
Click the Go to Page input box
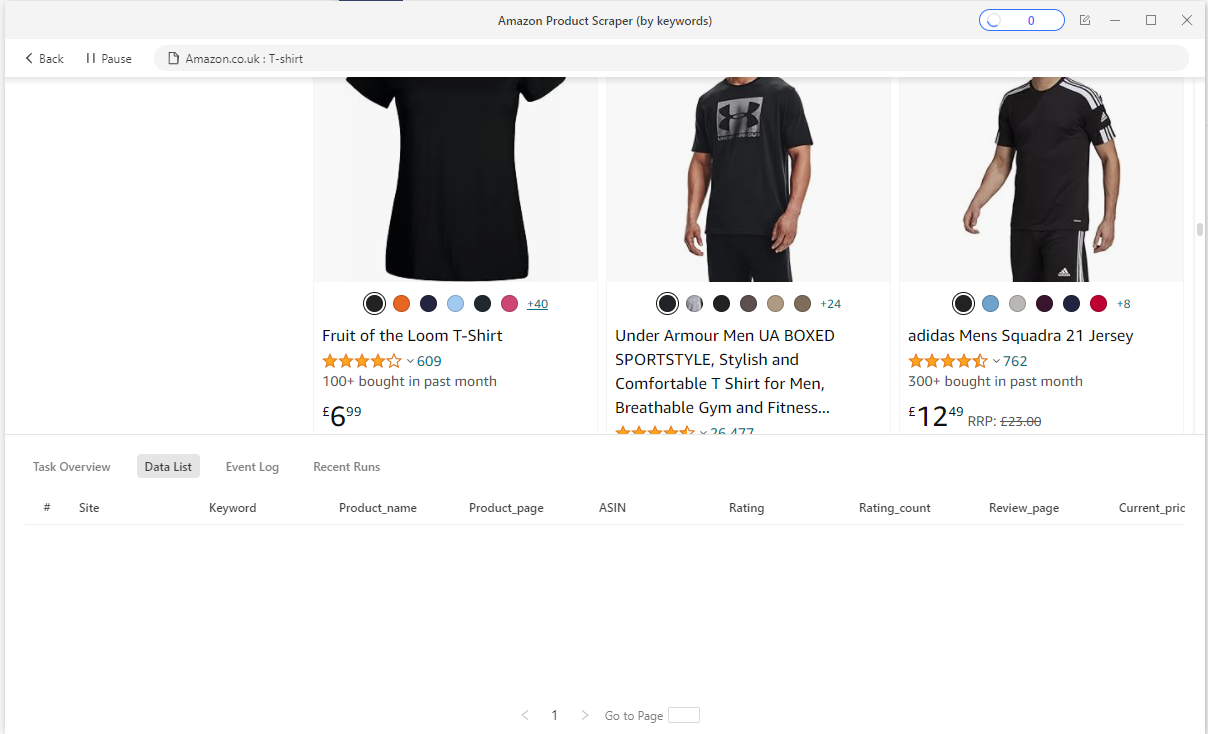(x=684, y=715)
